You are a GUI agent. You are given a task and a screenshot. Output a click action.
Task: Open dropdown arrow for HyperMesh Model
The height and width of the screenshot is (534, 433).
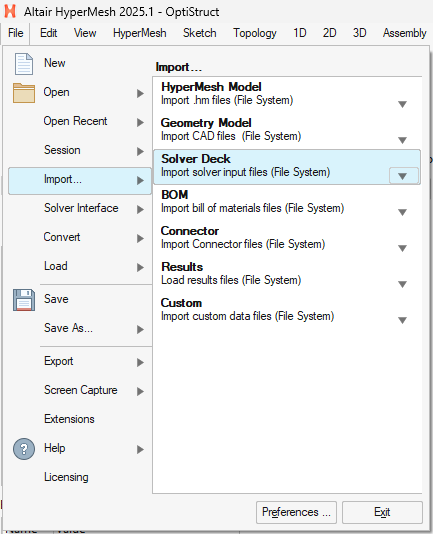[x=403, y=104]
